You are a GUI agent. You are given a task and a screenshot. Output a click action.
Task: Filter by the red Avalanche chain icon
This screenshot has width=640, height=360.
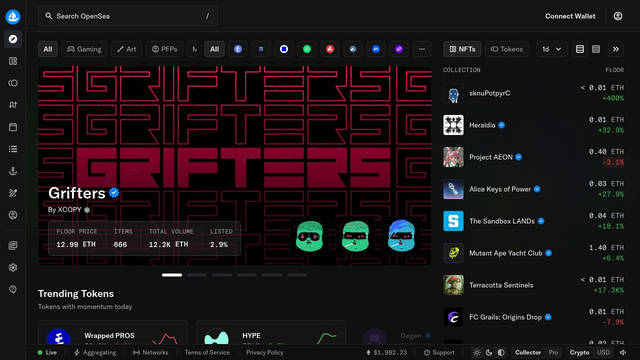(x=330, y=49)
